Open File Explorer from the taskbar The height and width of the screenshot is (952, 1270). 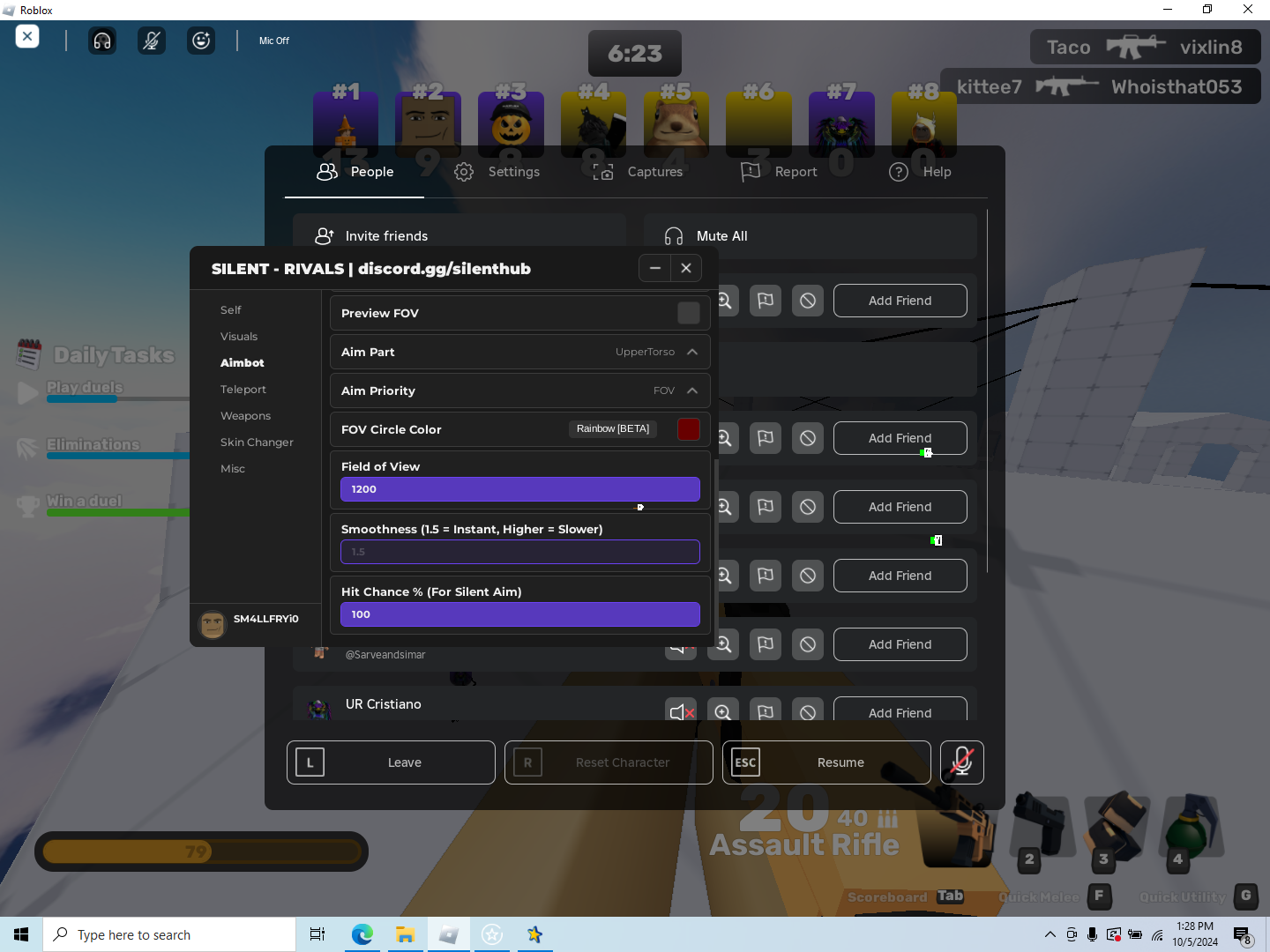406,934
